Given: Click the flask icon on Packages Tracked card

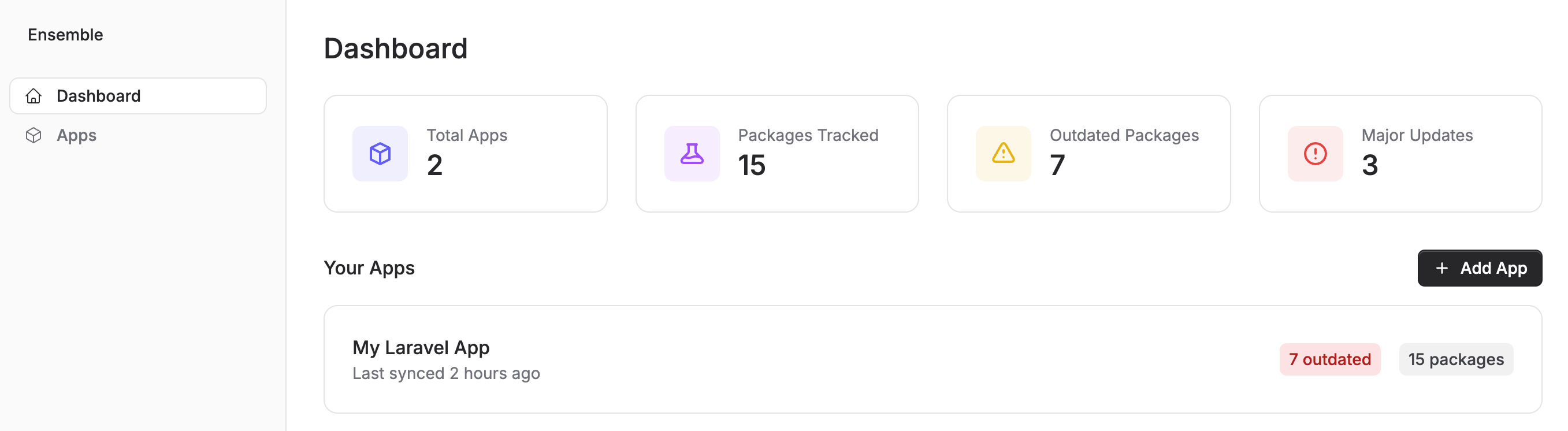Looking at the screenshot, I should coord(691,154).
